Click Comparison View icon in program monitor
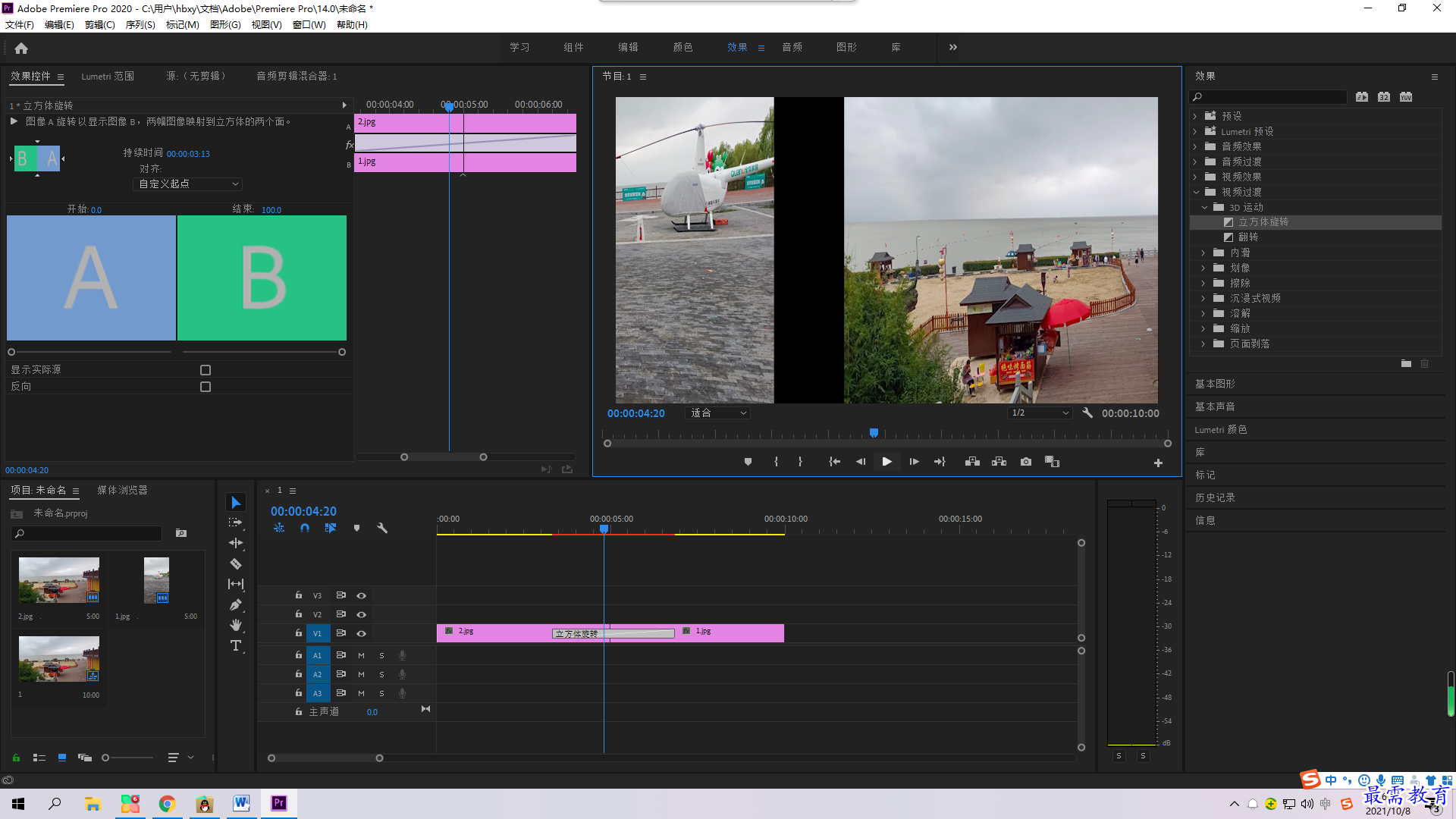 click(x=1052, y=462)
